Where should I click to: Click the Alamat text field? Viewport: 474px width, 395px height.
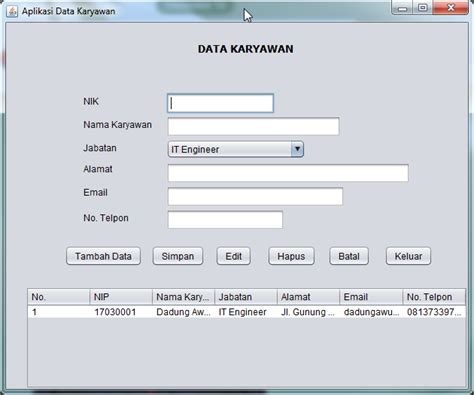point(288,173)
